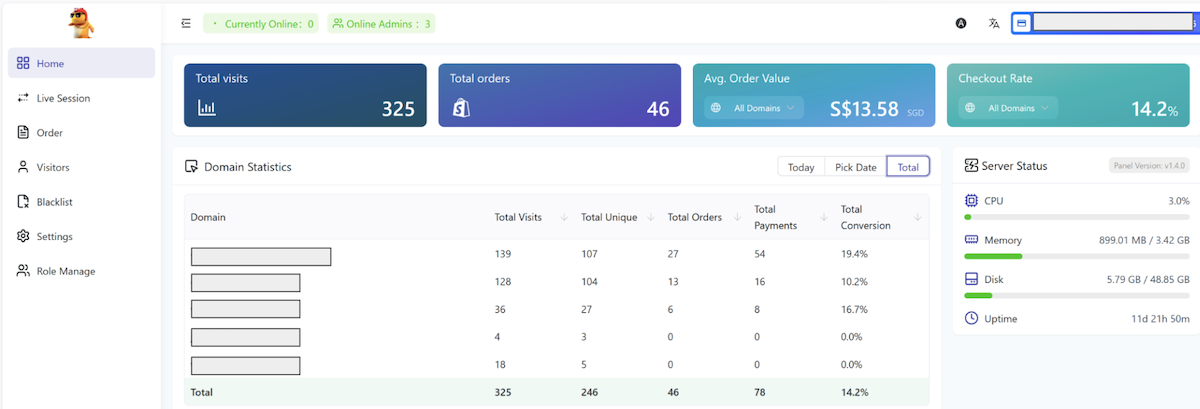Click the Online Admins badge
This screenshot has width=1200, height=409.
382,23
